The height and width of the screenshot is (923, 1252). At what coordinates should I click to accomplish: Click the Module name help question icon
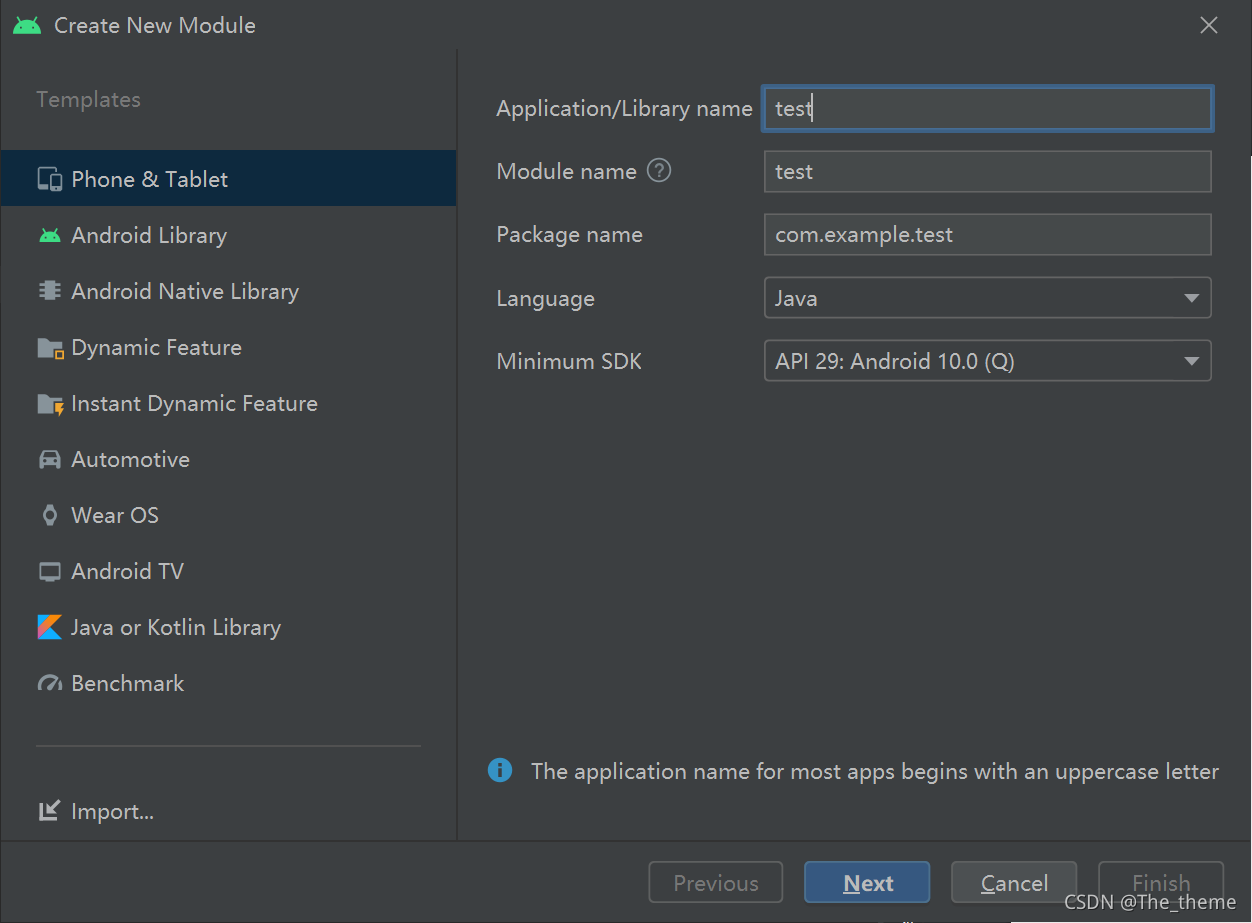click(659, 171)
